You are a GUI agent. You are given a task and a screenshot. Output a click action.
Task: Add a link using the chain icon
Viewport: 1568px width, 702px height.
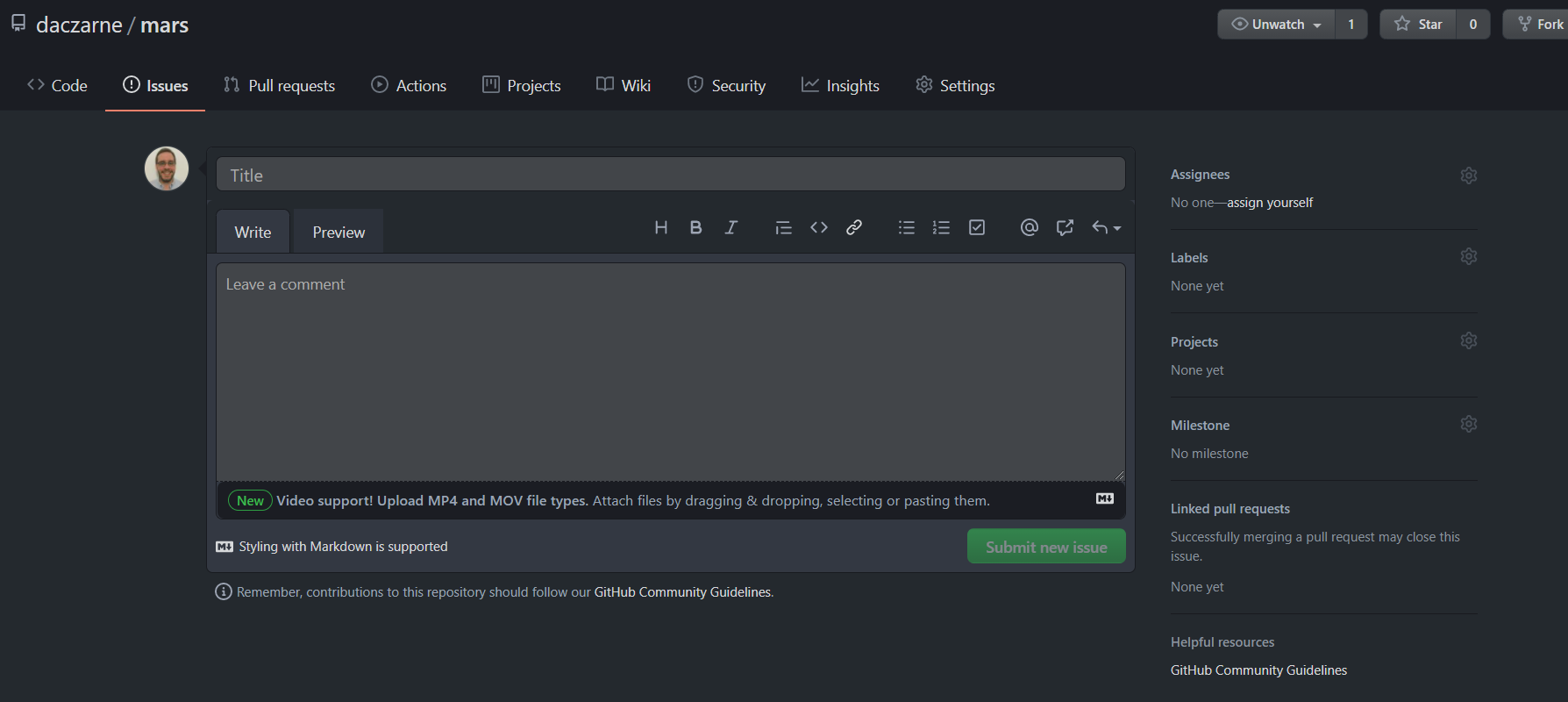click(x=854, y=228)
